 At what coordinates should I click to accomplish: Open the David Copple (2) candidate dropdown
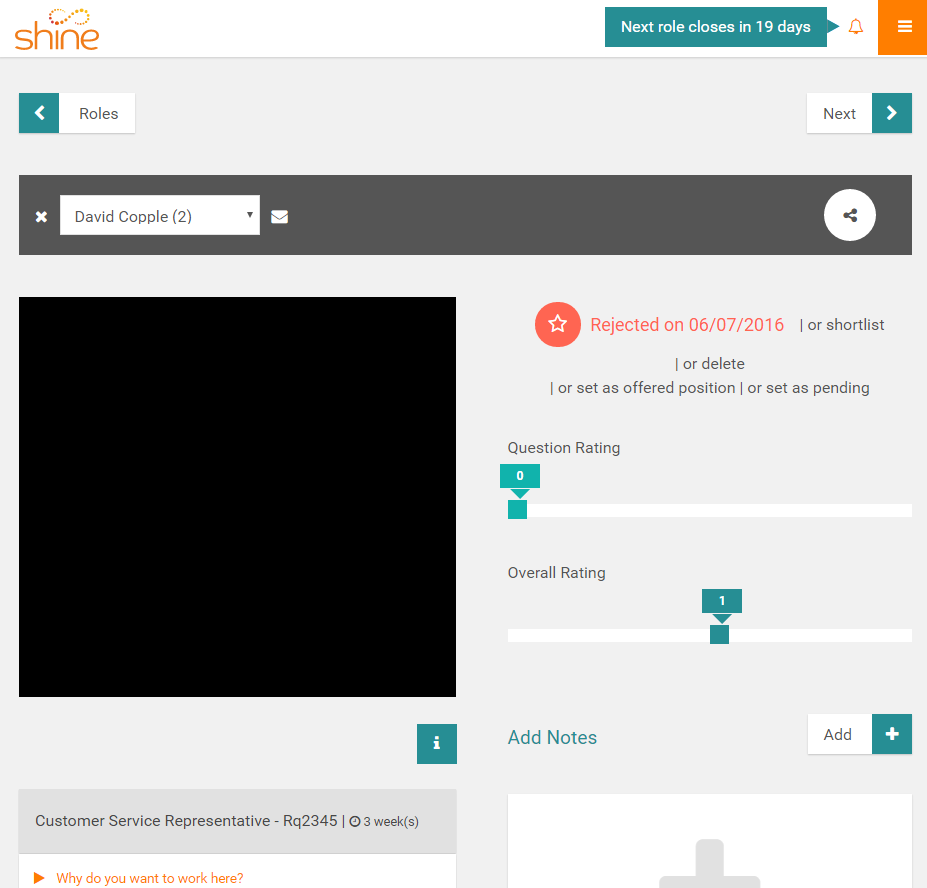(x=160, y=215)
